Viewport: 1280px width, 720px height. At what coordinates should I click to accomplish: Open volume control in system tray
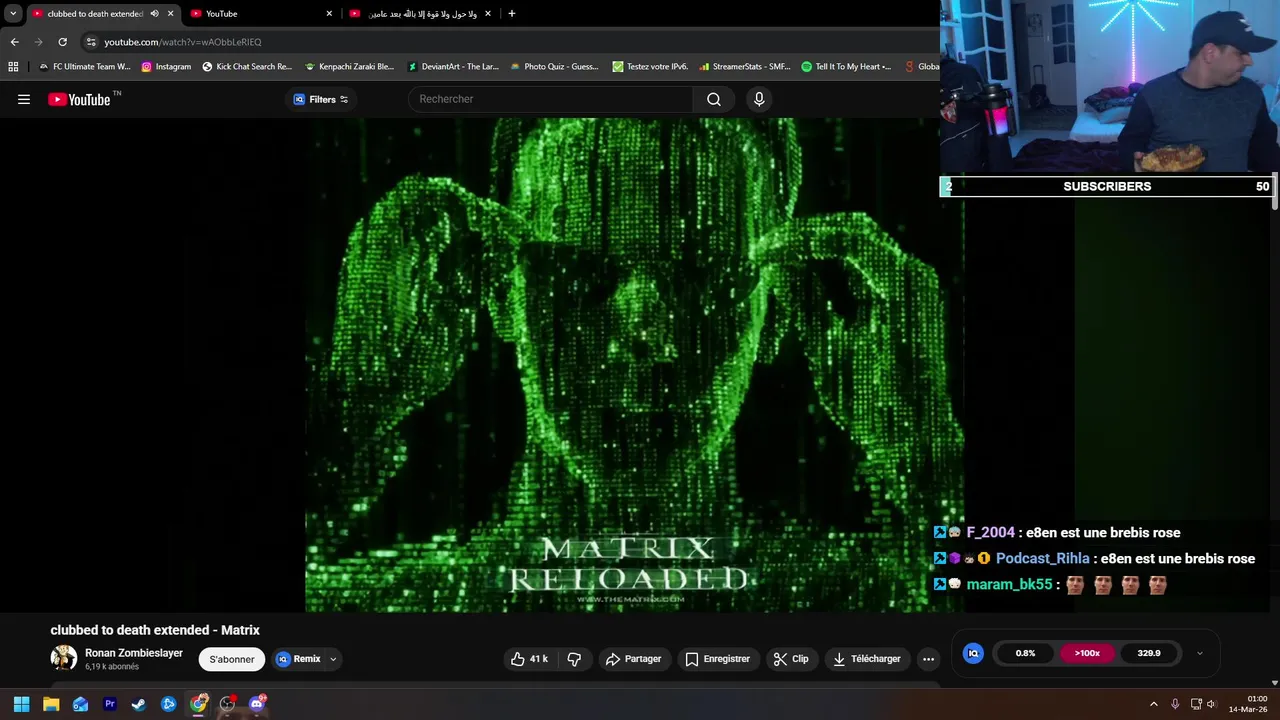pos(1211,704)
